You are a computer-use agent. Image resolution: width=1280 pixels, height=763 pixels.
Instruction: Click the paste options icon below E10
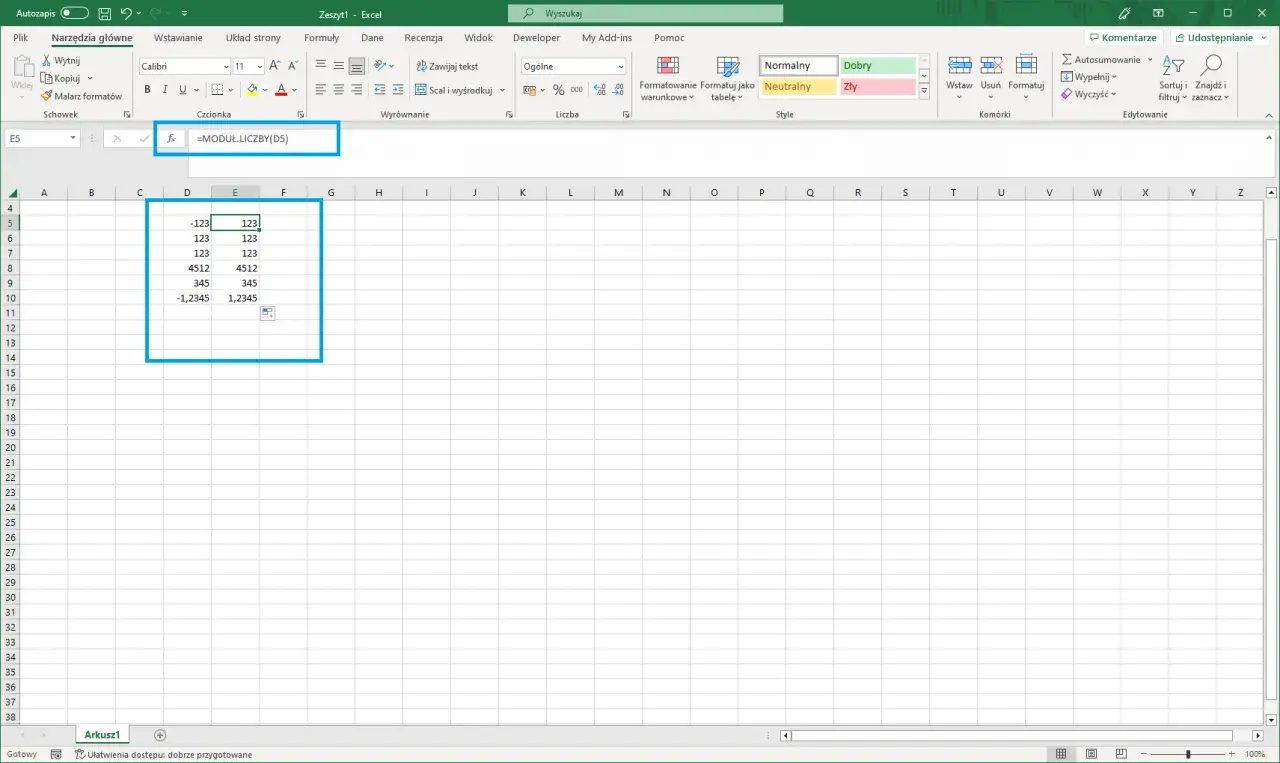[x=268, y=313]
